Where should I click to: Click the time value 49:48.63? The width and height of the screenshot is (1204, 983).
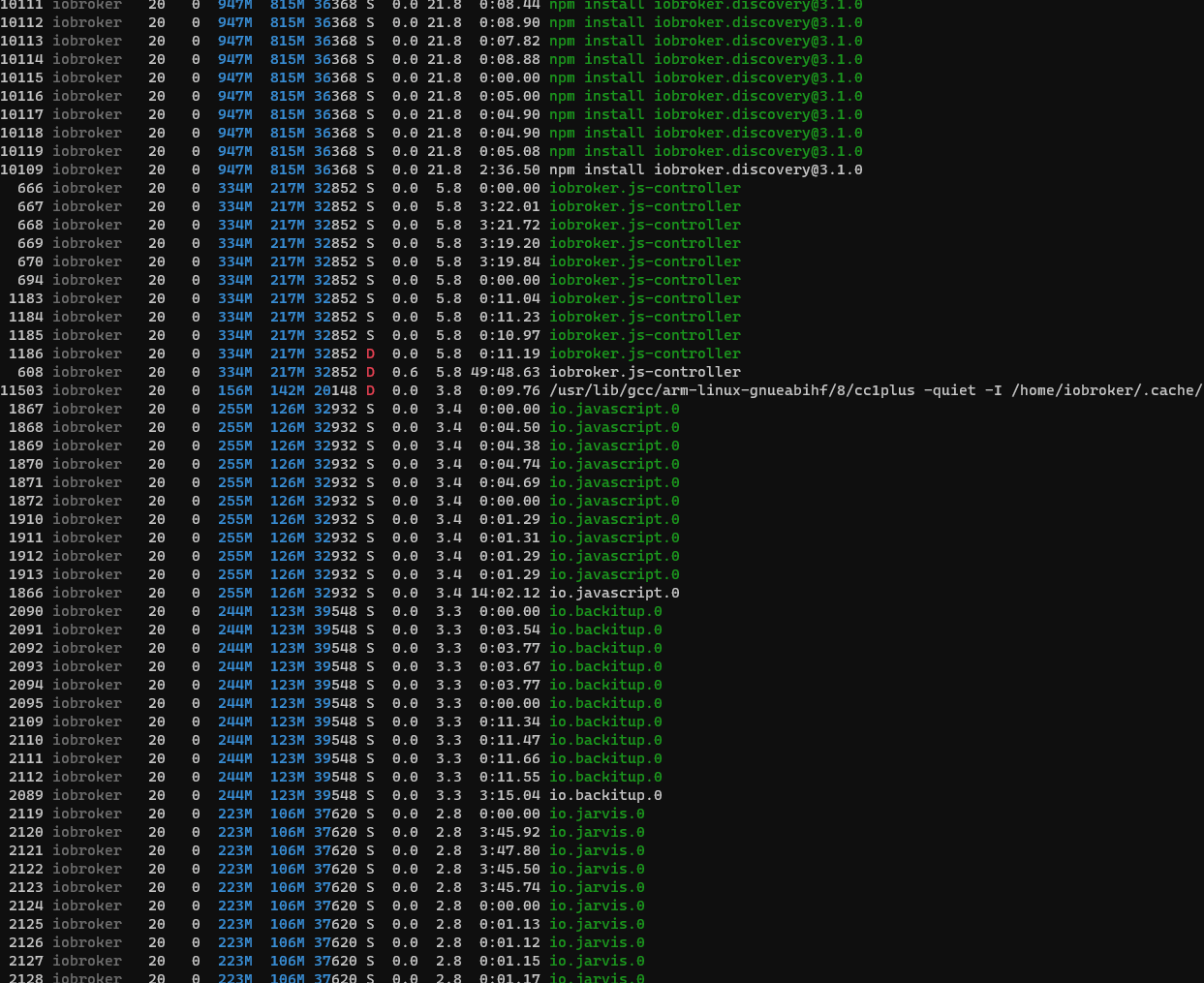click(x=506, y=372)
